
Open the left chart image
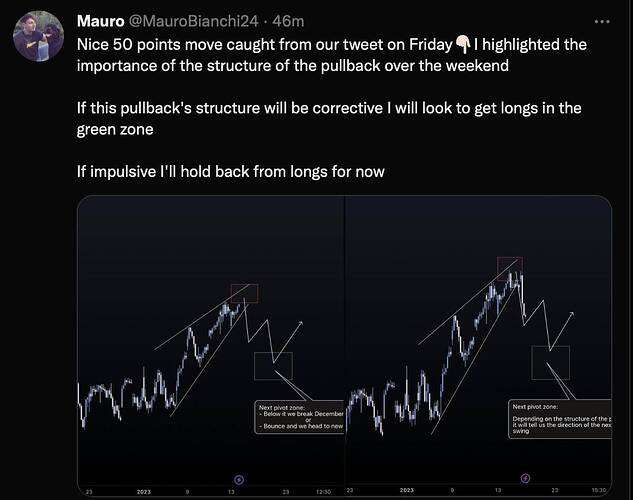pyautogui.click(x=210, y=346)
